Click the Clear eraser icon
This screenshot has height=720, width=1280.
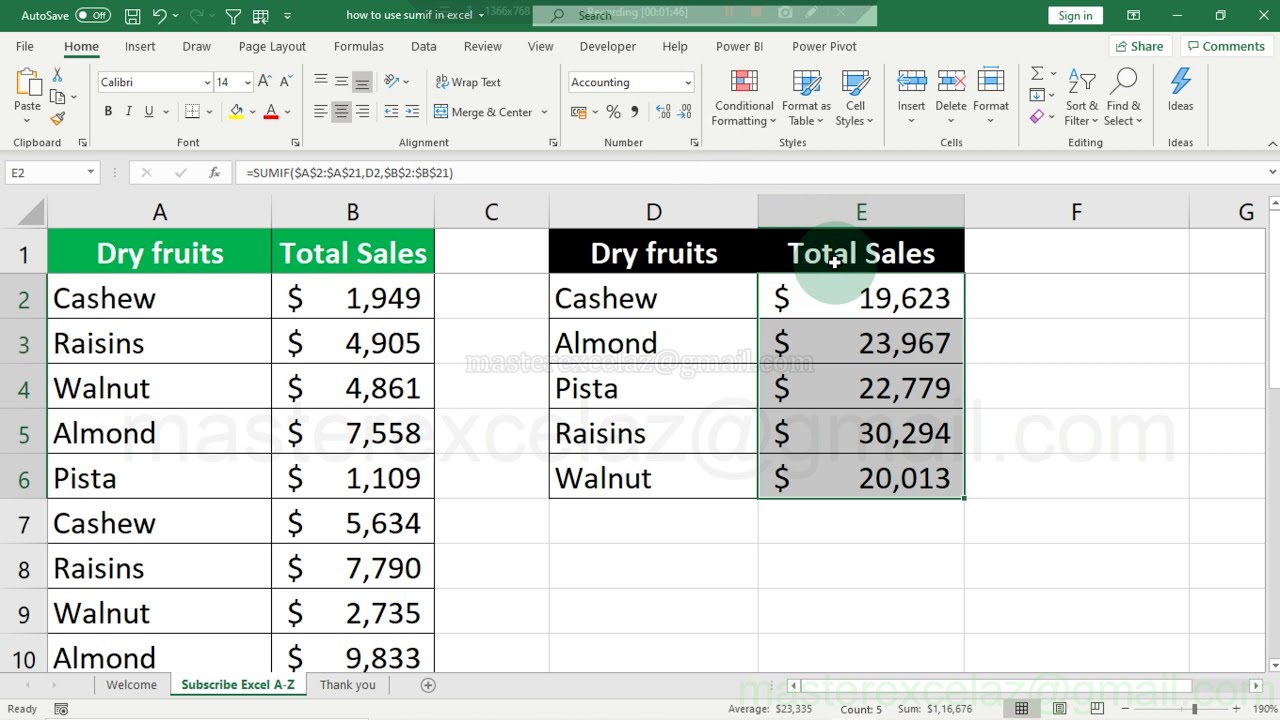pos(1037,118)
